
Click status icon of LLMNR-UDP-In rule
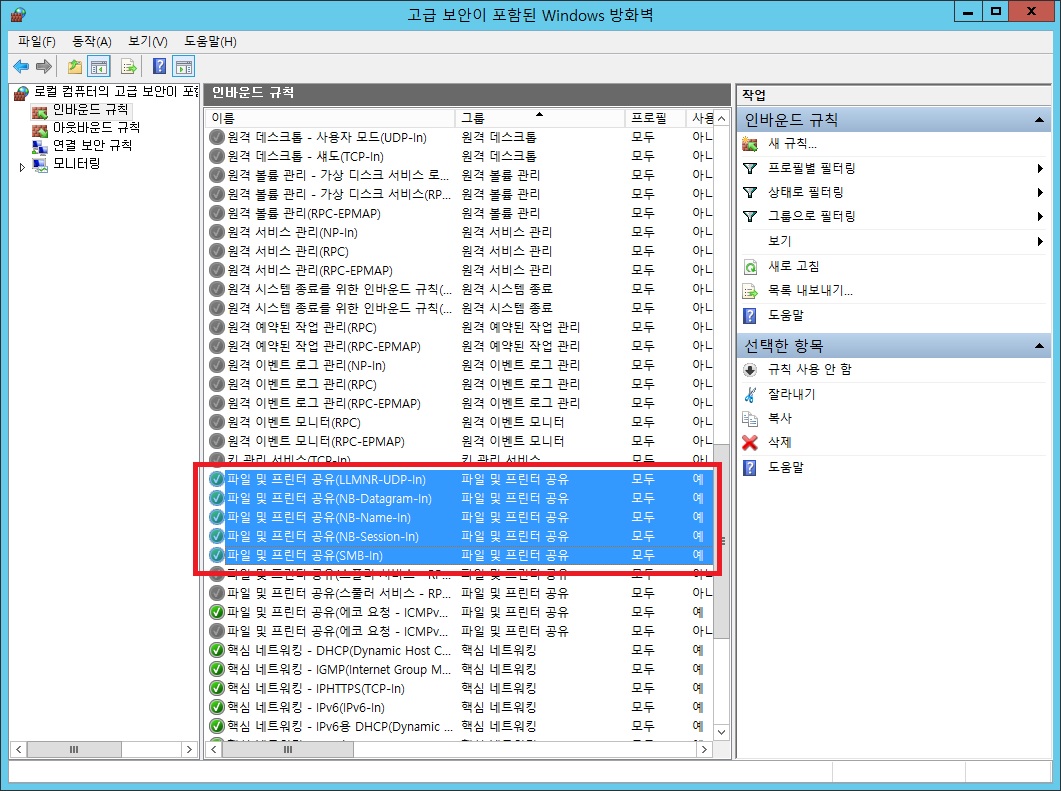click(217, 479)
